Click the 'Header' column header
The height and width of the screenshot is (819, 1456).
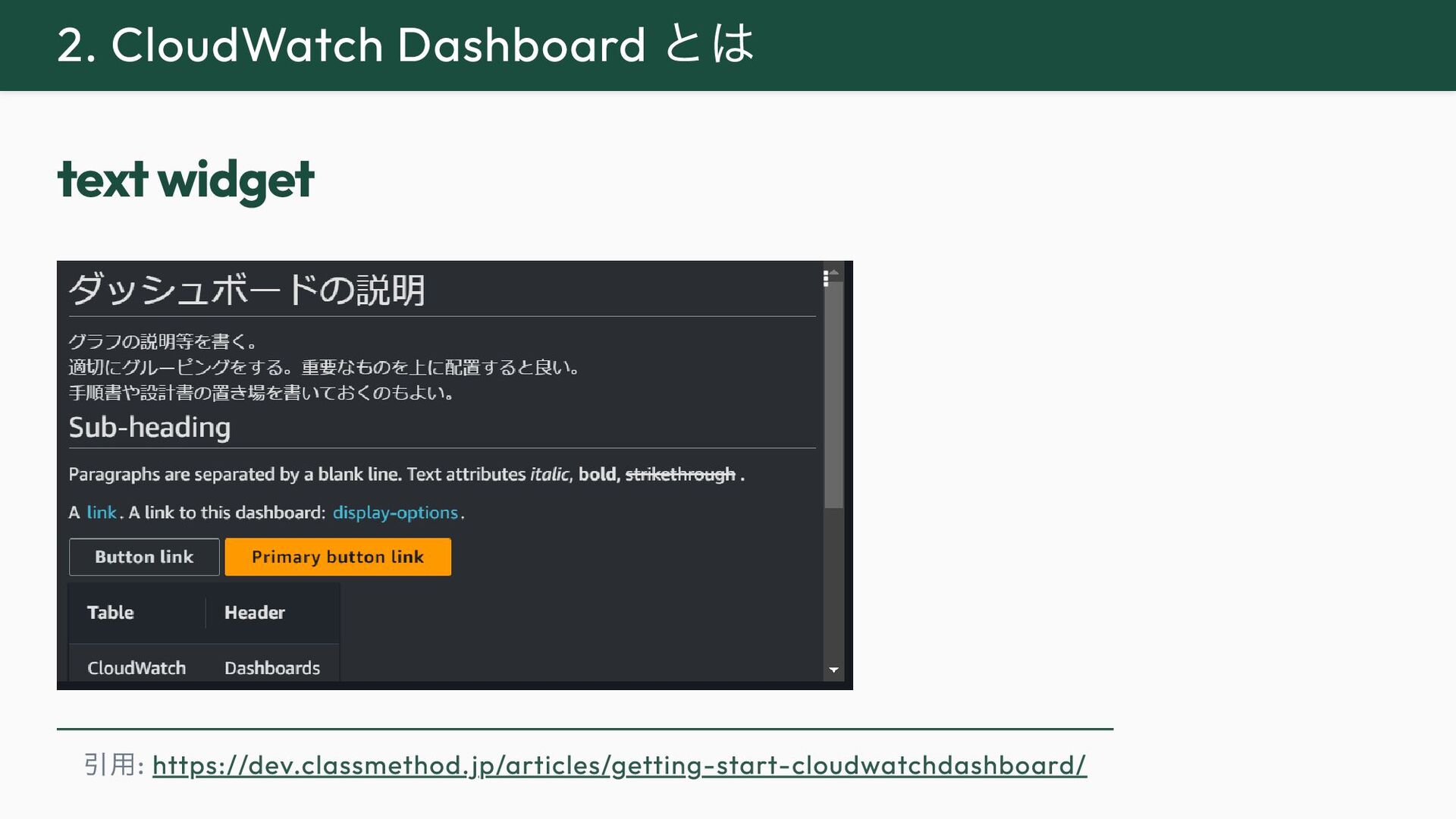255,613
